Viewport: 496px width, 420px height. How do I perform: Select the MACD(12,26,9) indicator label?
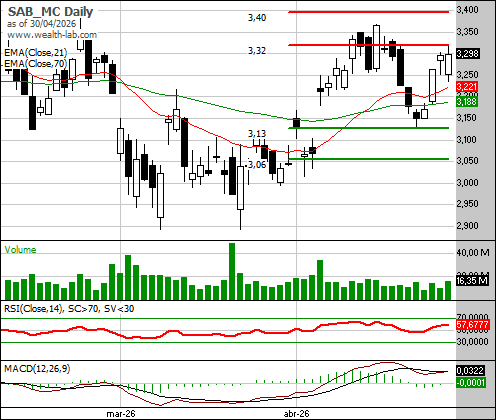37,369
